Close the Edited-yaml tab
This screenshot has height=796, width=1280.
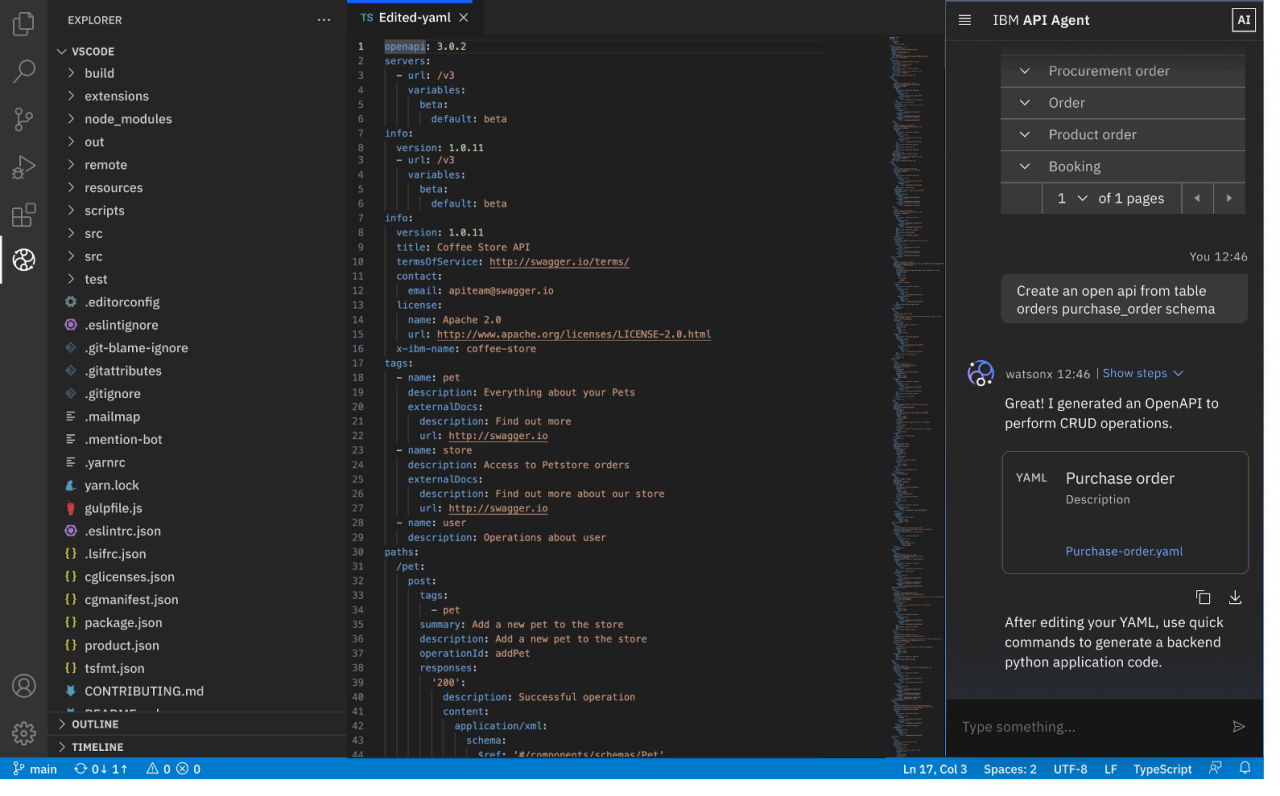463,18
